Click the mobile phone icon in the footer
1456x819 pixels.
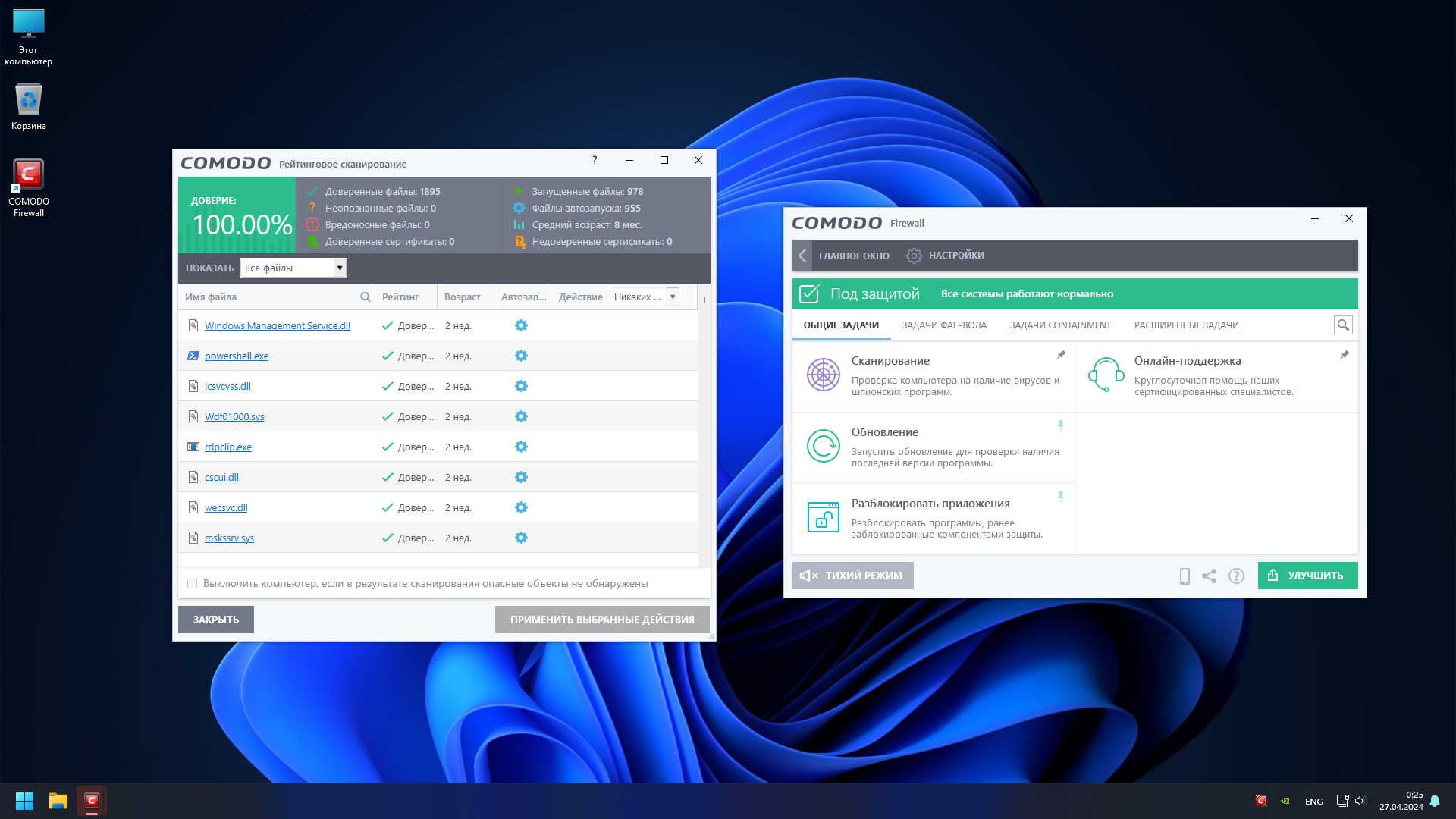1185,576
